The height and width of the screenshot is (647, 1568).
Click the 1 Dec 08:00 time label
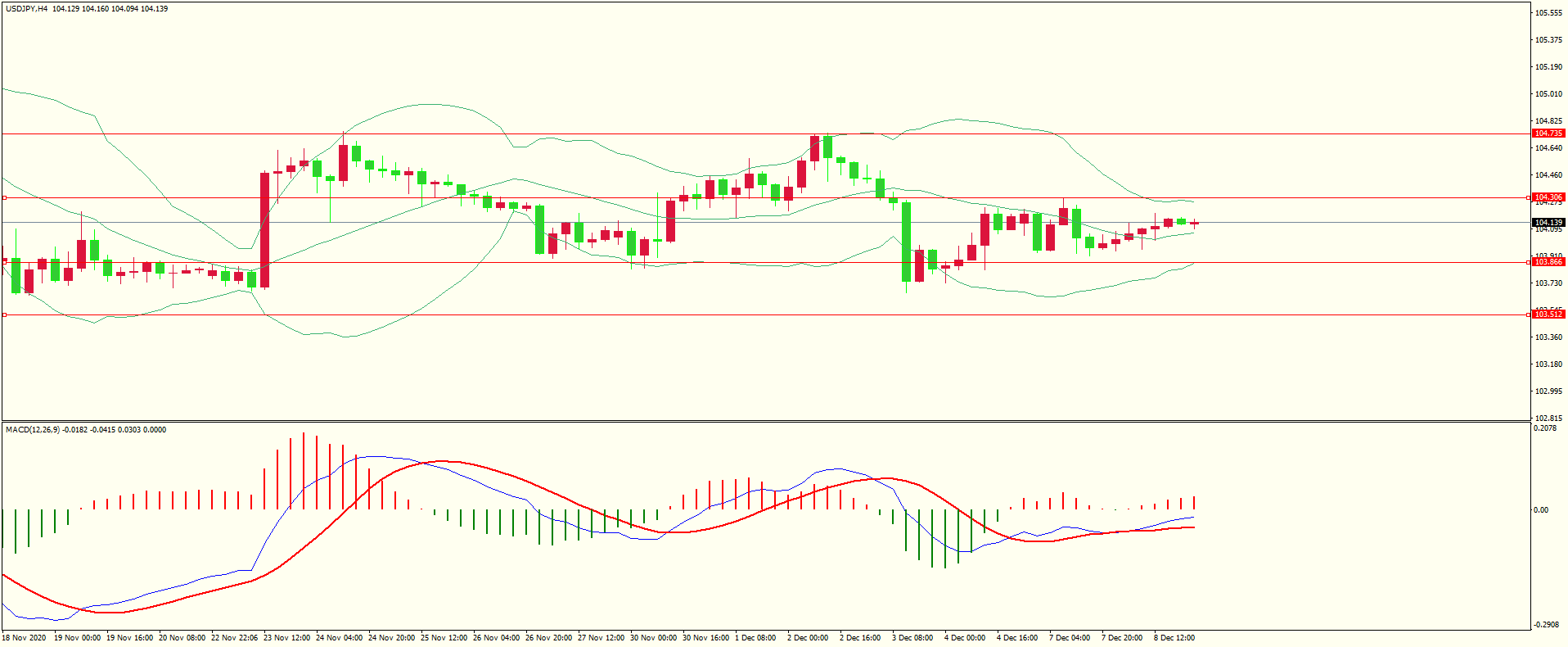[755, 638]
